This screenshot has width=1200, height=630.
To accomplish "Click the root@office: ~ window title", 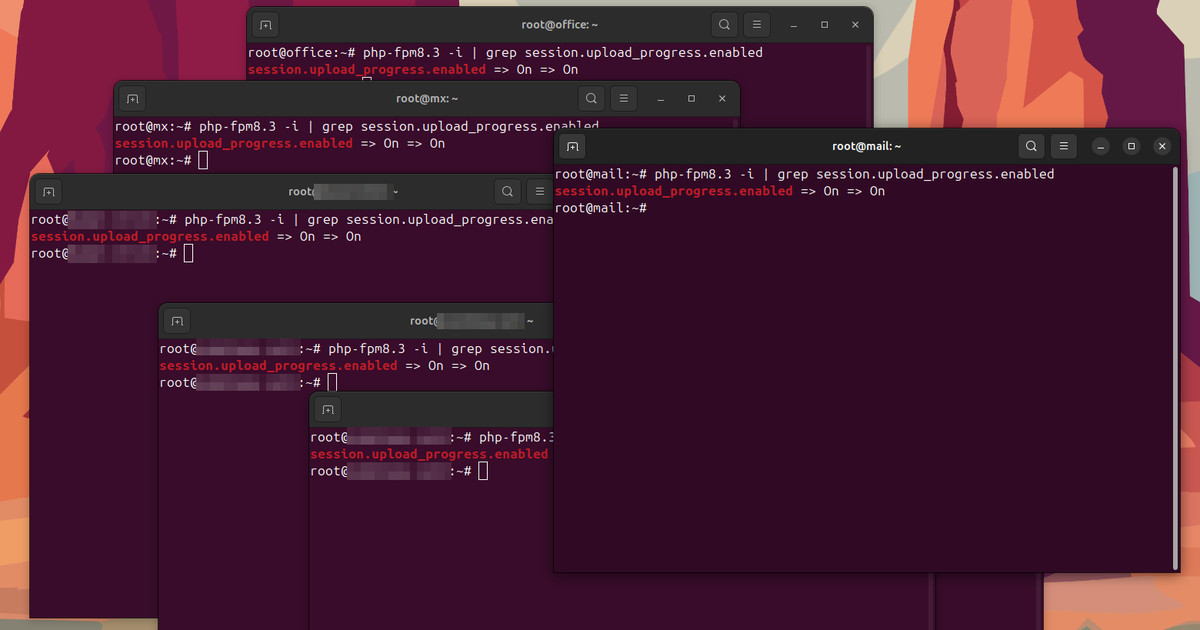I will 560,25.
